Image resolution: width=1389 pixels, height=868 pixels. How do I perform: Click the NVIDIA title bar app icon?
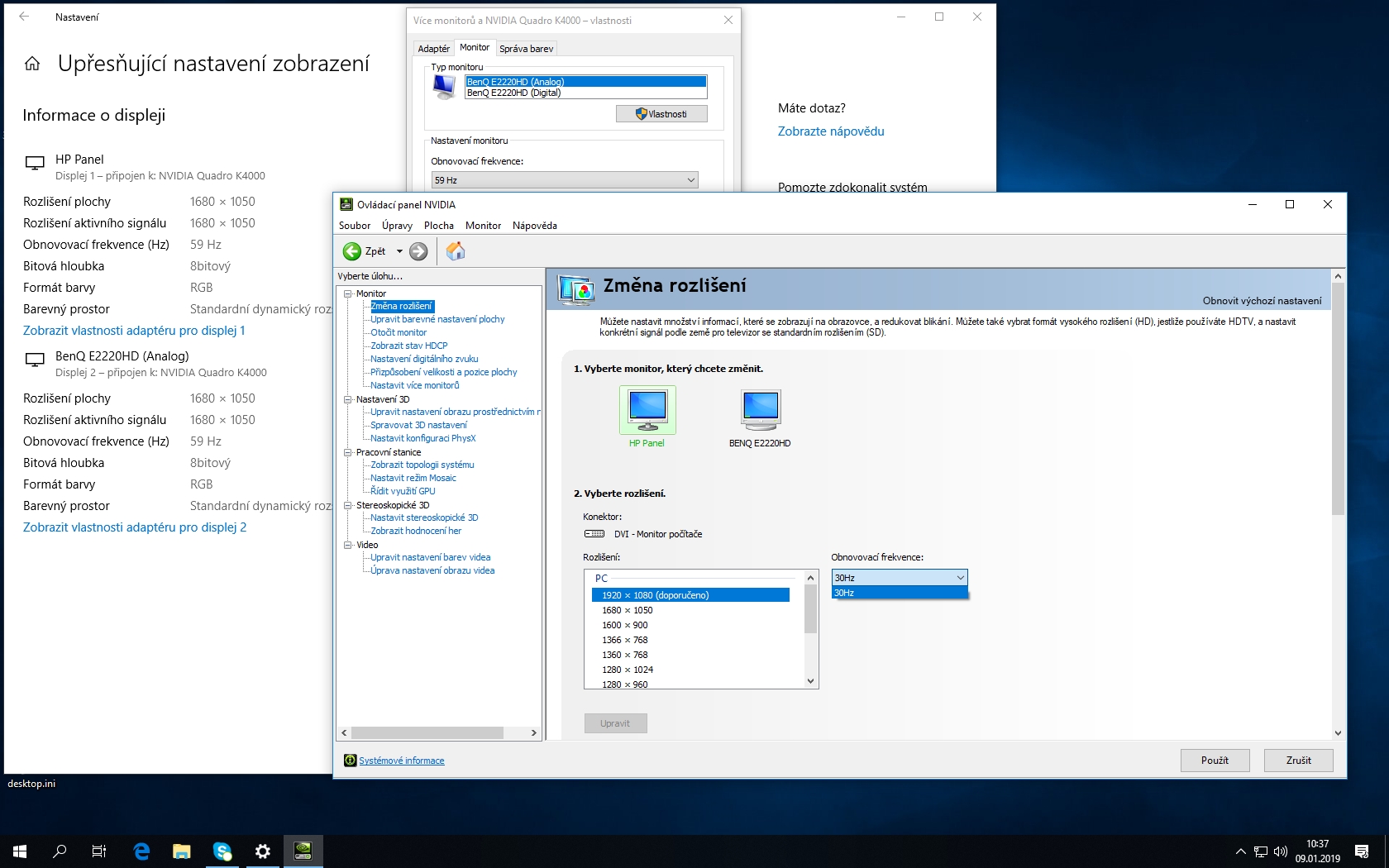[346, 204]
